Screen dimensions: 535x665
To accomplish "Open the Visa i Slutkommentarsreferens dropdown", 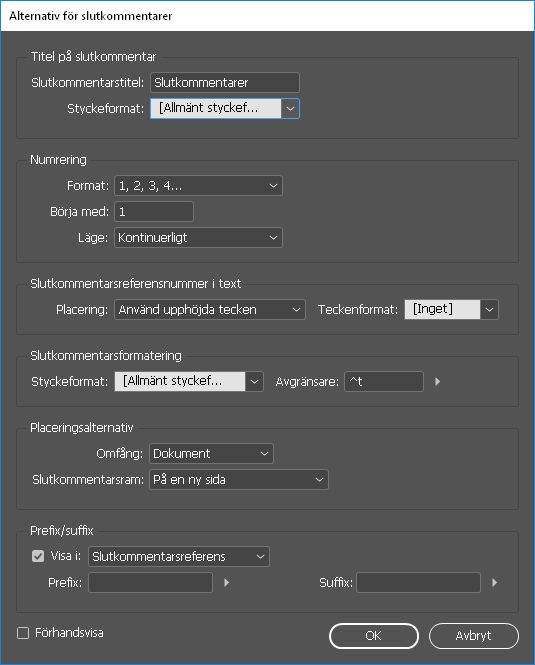I will 179,556.
